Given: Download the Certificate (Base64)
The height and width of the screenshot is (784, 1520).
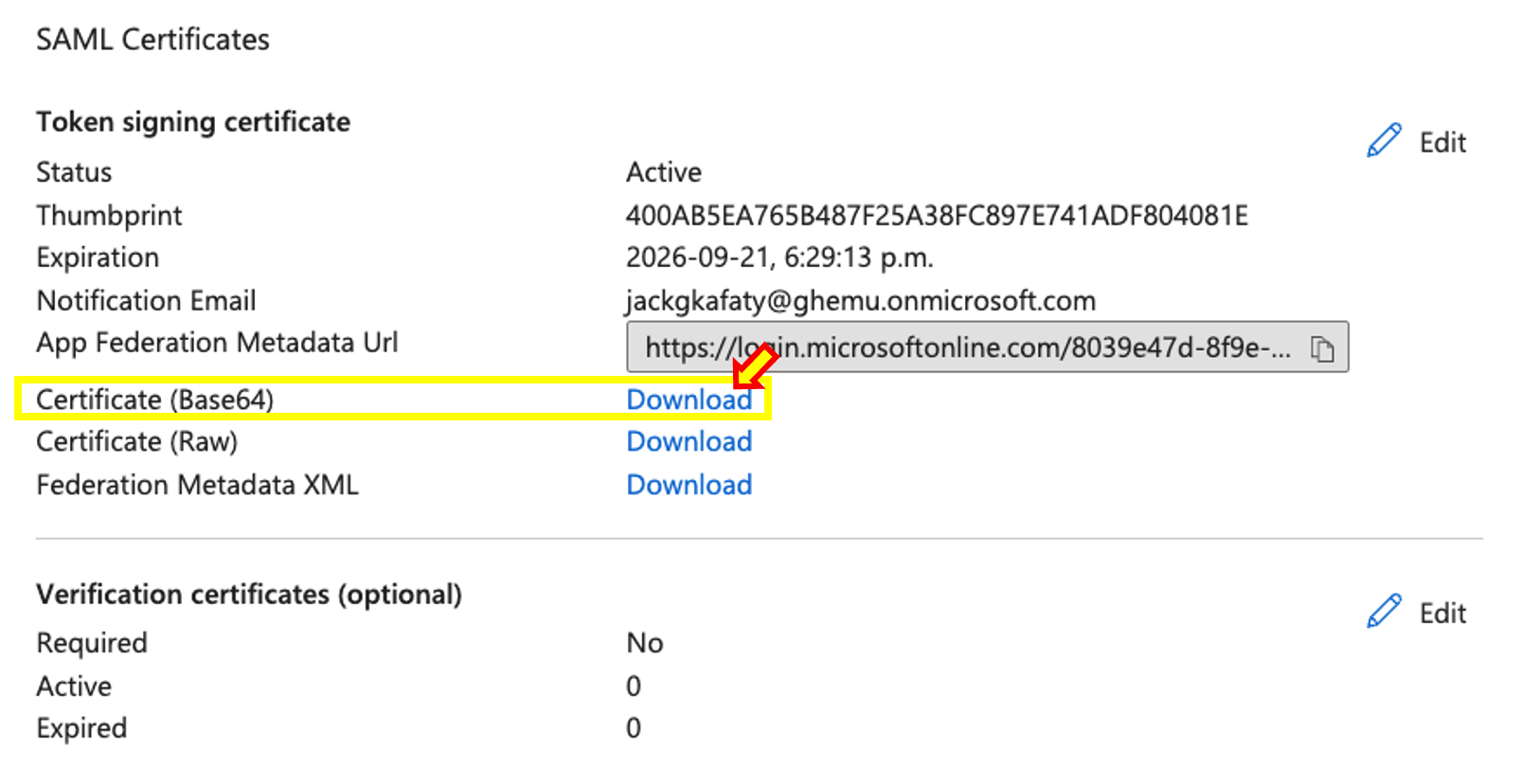Looking at the screenshot, I should [689, 400].
